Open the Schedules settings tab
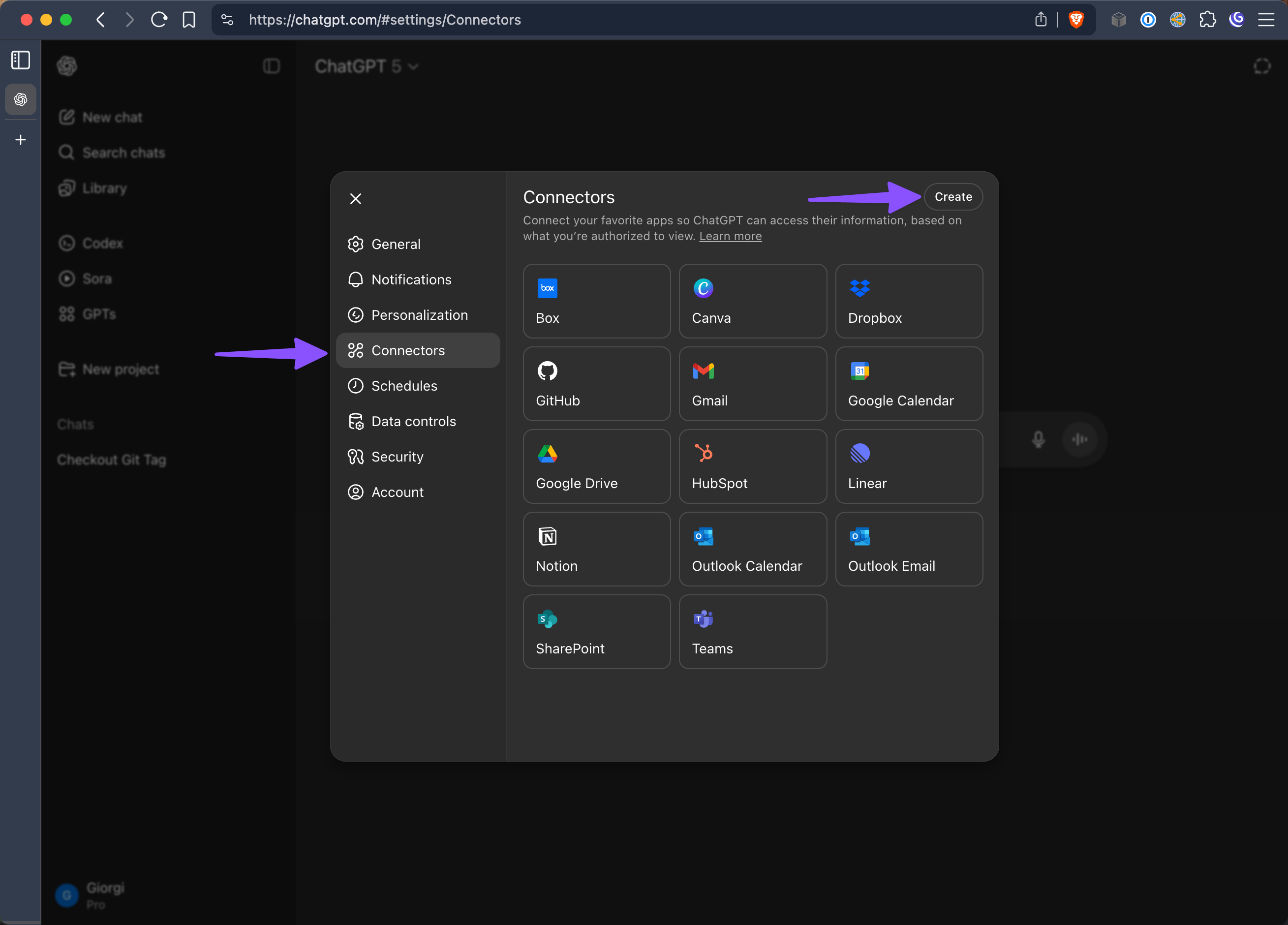Viewport: 1288px width, 925px height. (418, 386)
